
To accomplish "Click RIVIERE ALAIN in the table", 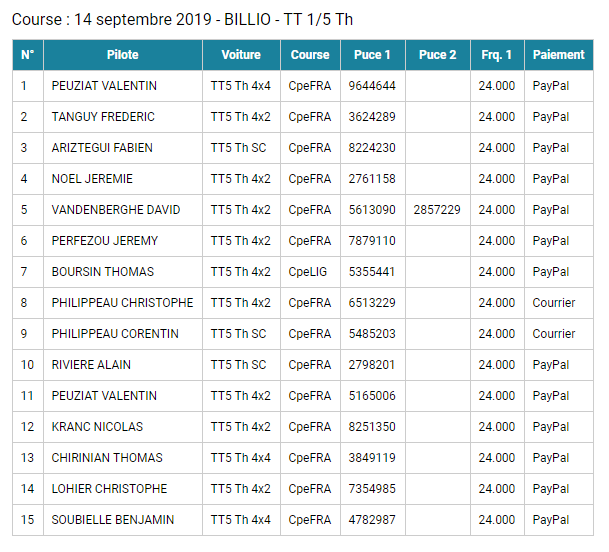I will [x=91, y=365].
